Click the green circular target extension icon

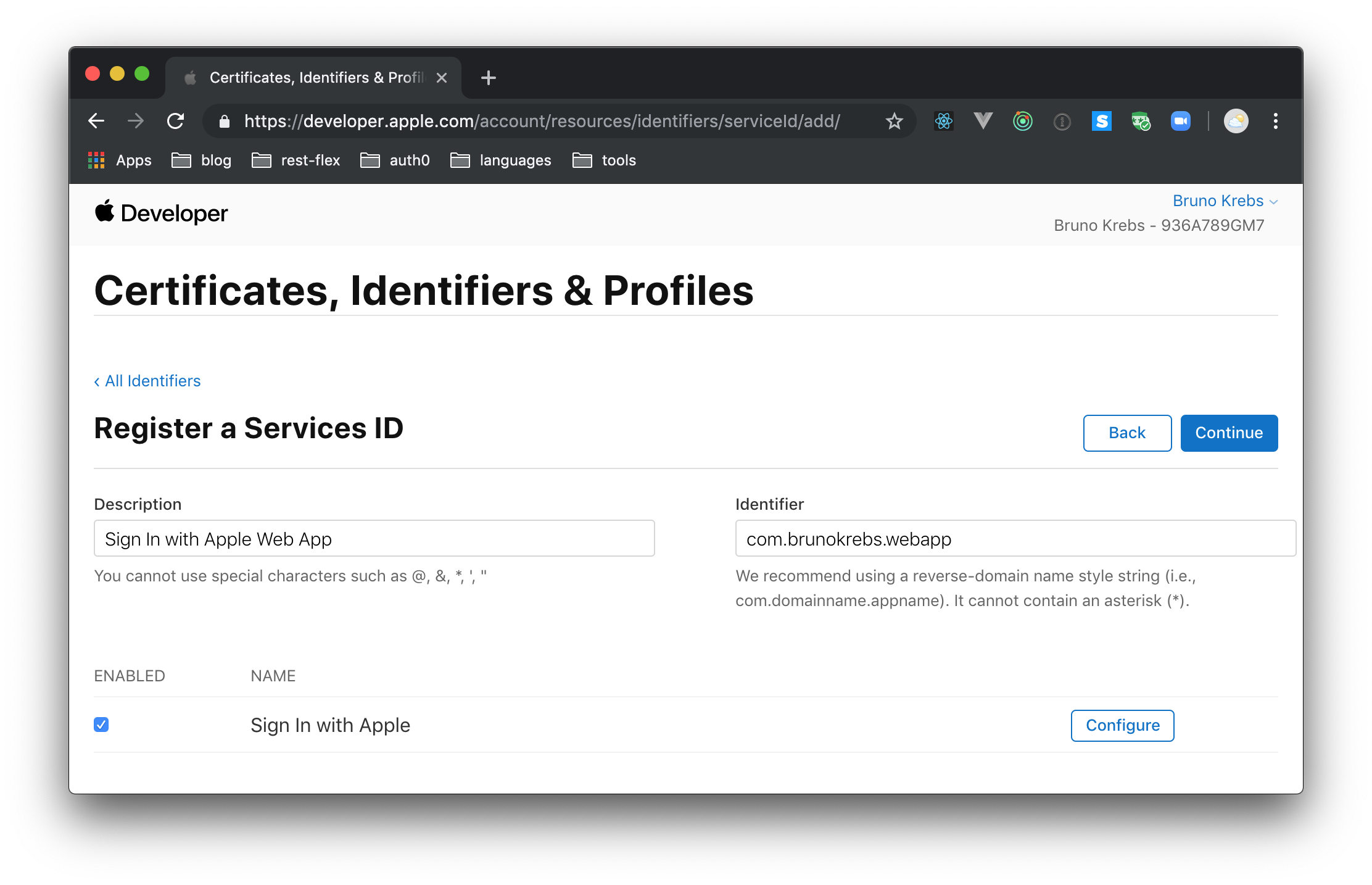1022,121
